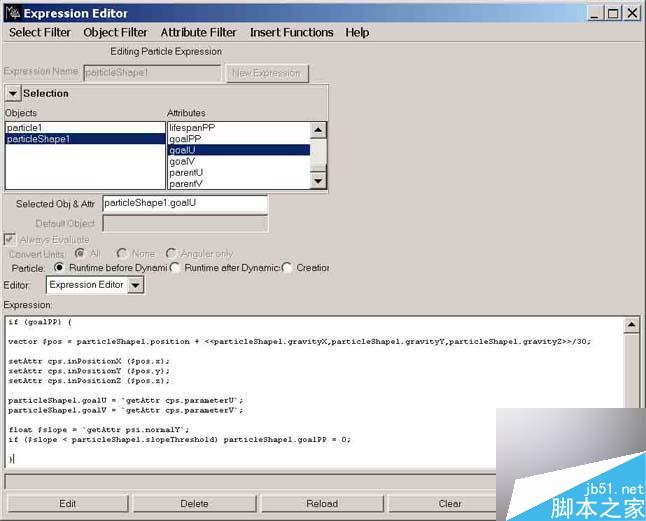Click inside the Expression text area
Screen dimensions: 646x521
click(314, 391)
